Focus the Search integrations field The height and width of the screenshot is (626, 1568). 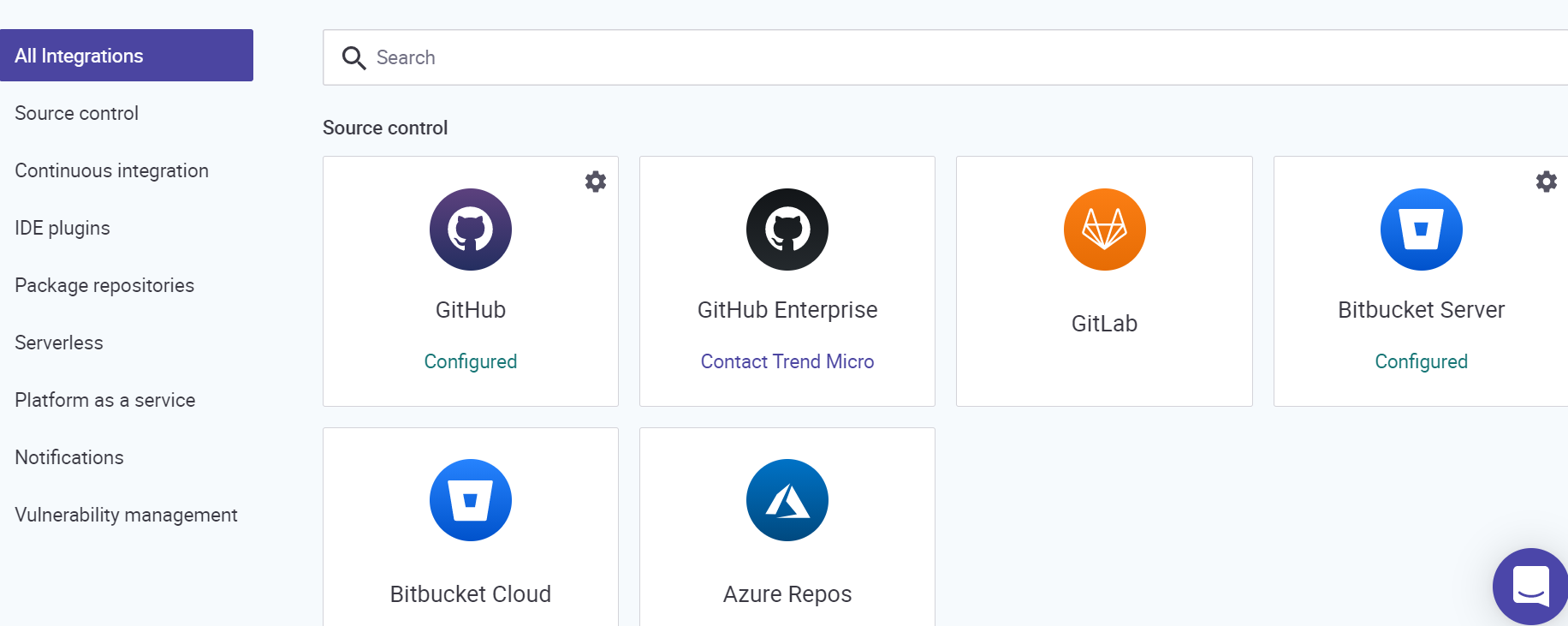coord(945,57)
